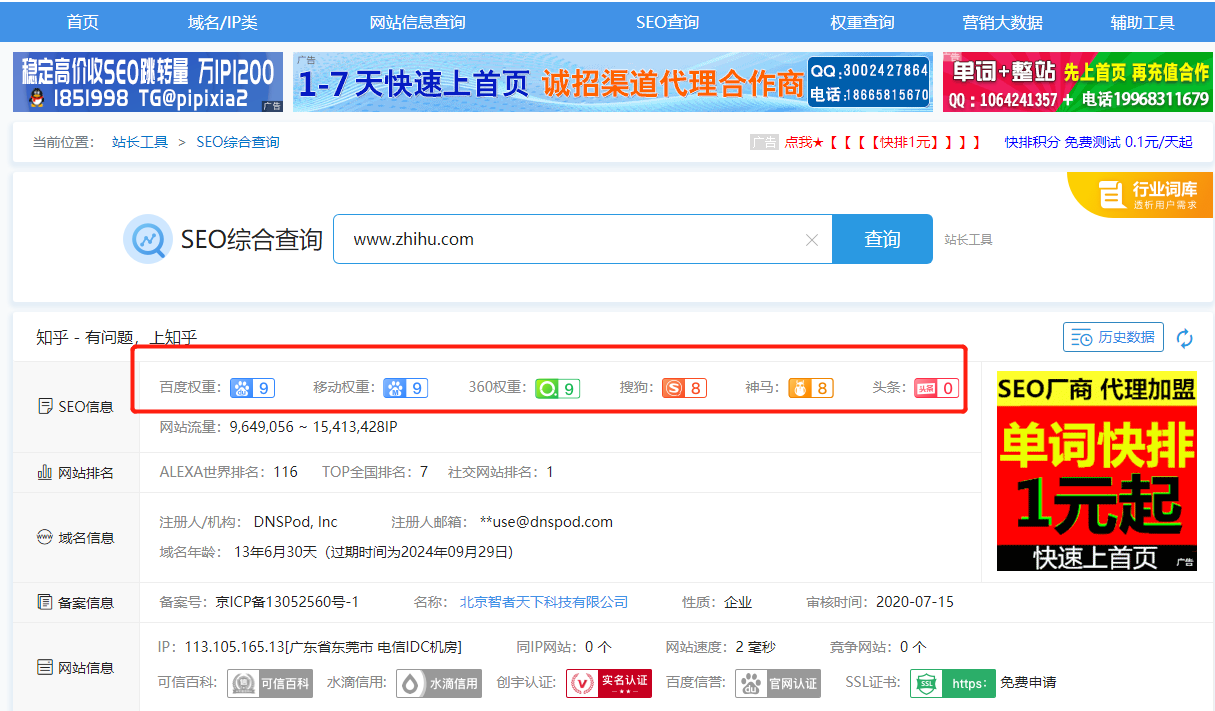The image size is (1215, 711).
Task: Click the 网站排名 bar chart icon
Action: [x=45, y=472]
